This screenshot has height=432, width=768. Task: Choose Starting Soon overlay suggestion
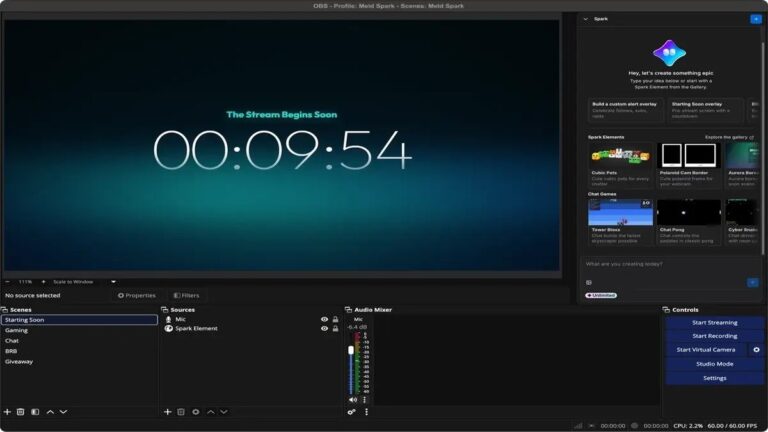pos(705,110)
